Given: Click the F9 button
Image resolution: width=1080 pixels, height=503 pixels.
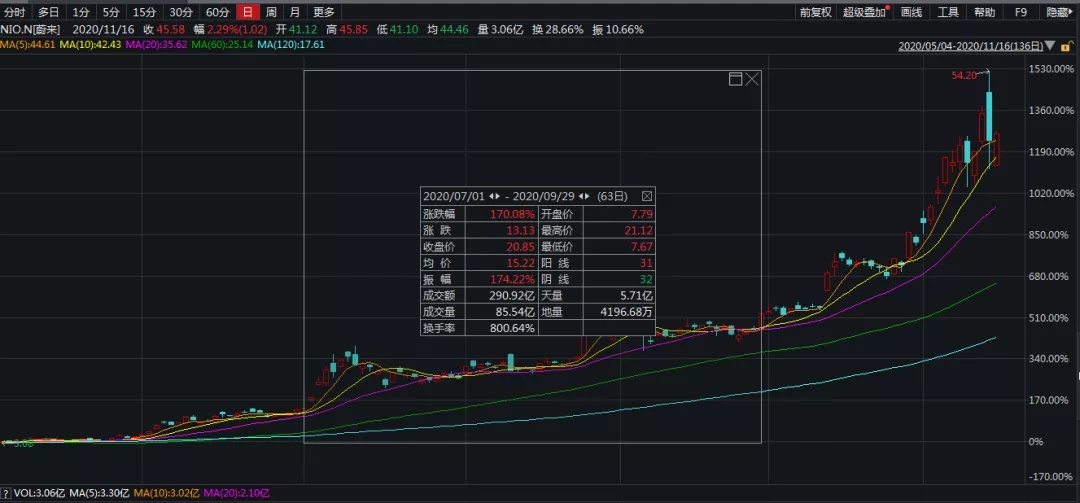Looking at the screenshot, I should pos(1021,12).
